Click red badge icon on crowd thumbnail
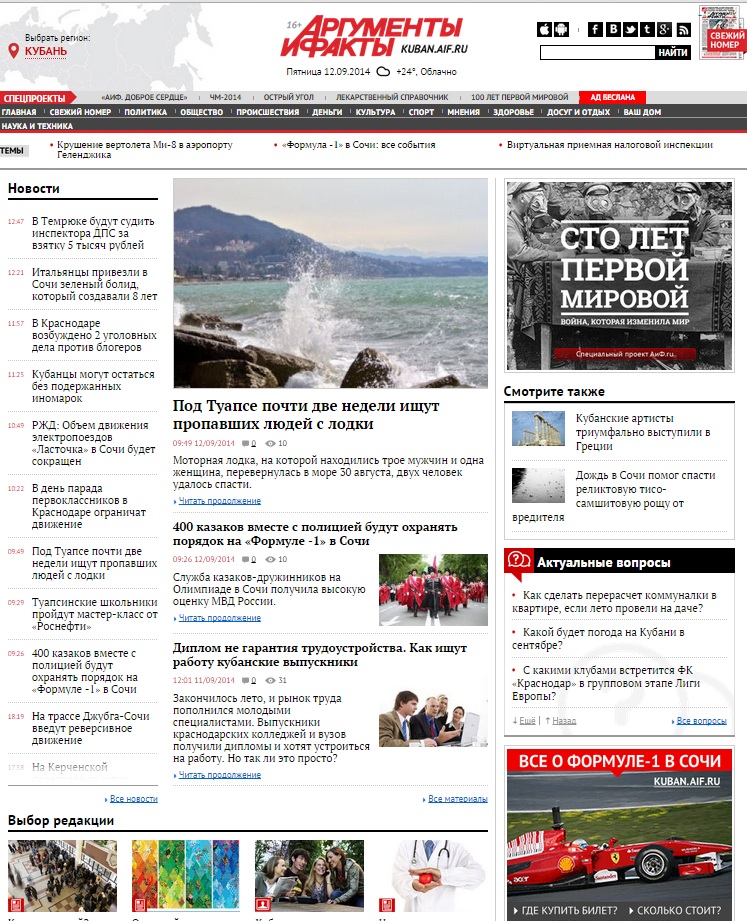Image resolution: width=747 pixels, height=921 pixels. click(16, 904)
